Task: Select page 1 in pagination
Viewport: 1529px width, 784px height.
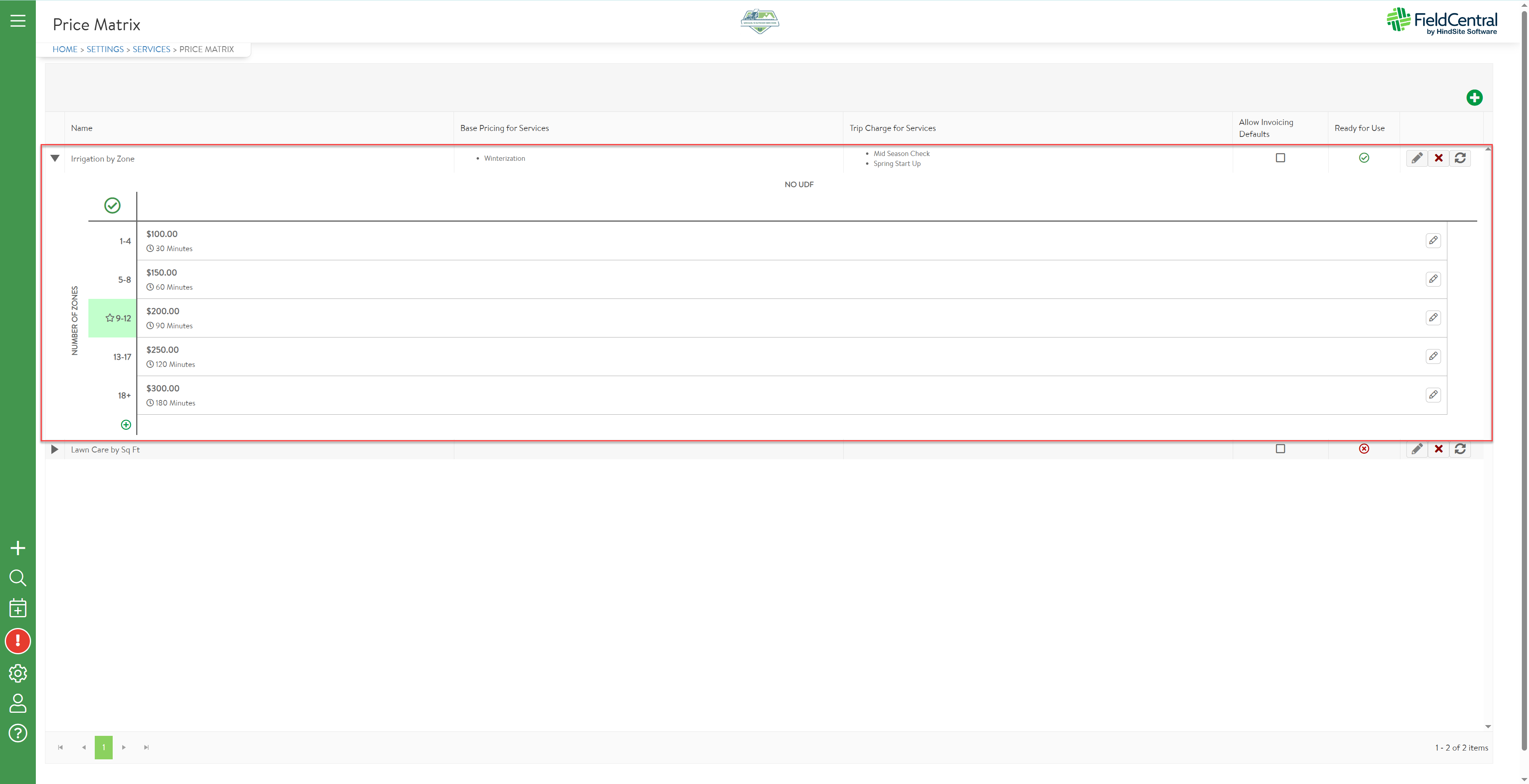Action: tap(103, 747)
